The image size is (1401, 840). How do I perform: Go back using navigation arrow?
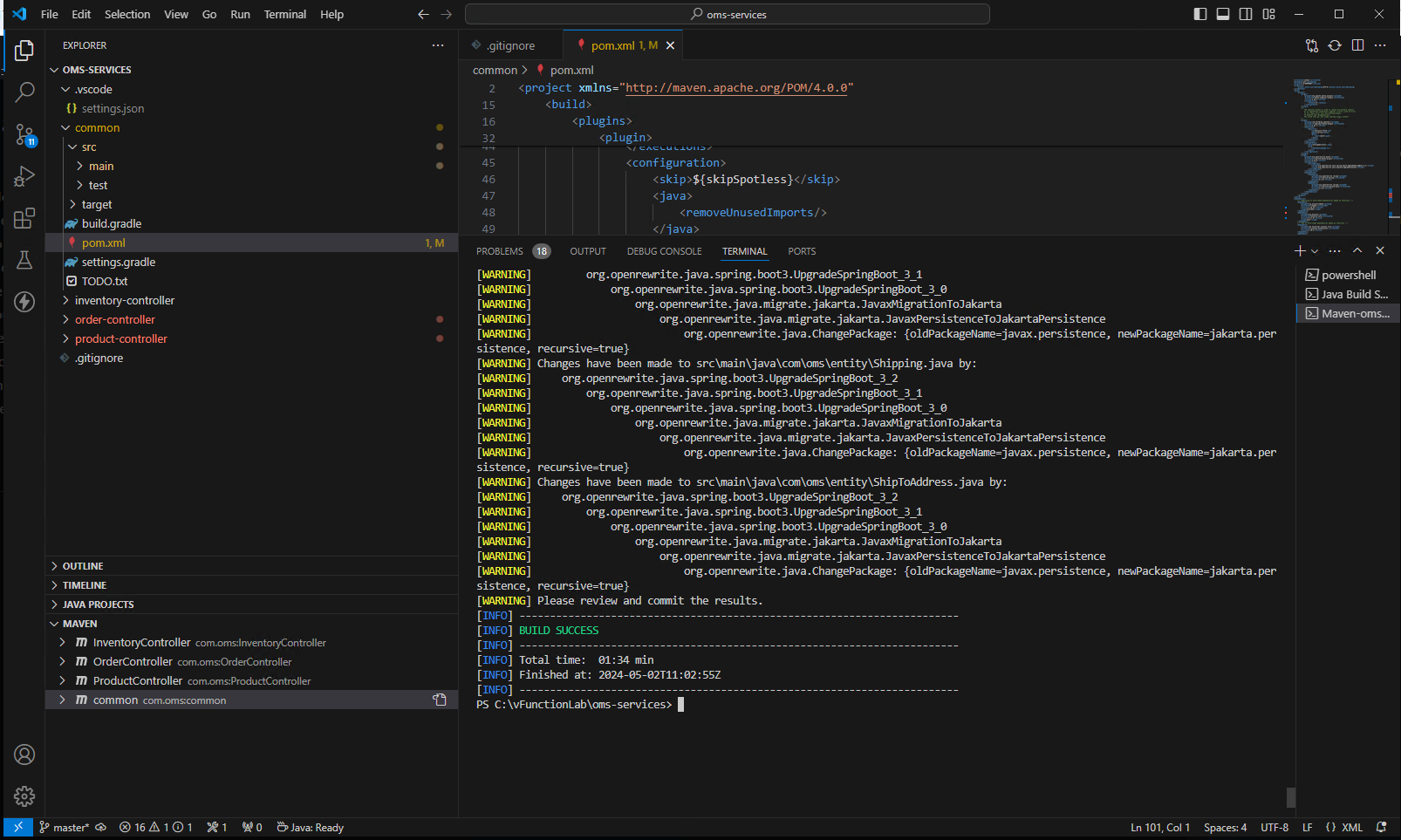423,14
